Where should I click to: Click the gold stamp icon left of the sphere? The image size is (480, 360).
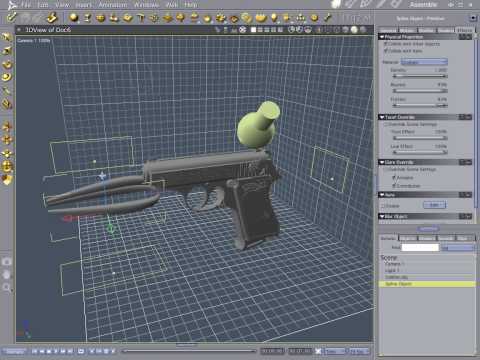point(52,17)
